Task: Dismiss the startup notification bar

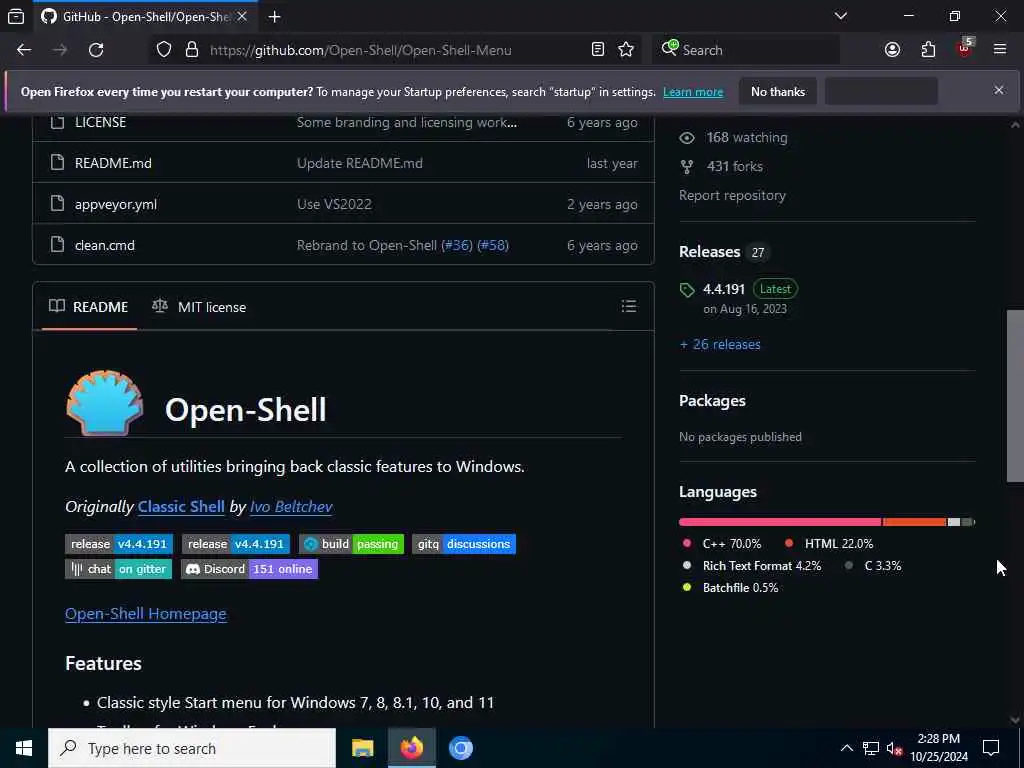Action: tap(999, 90)
